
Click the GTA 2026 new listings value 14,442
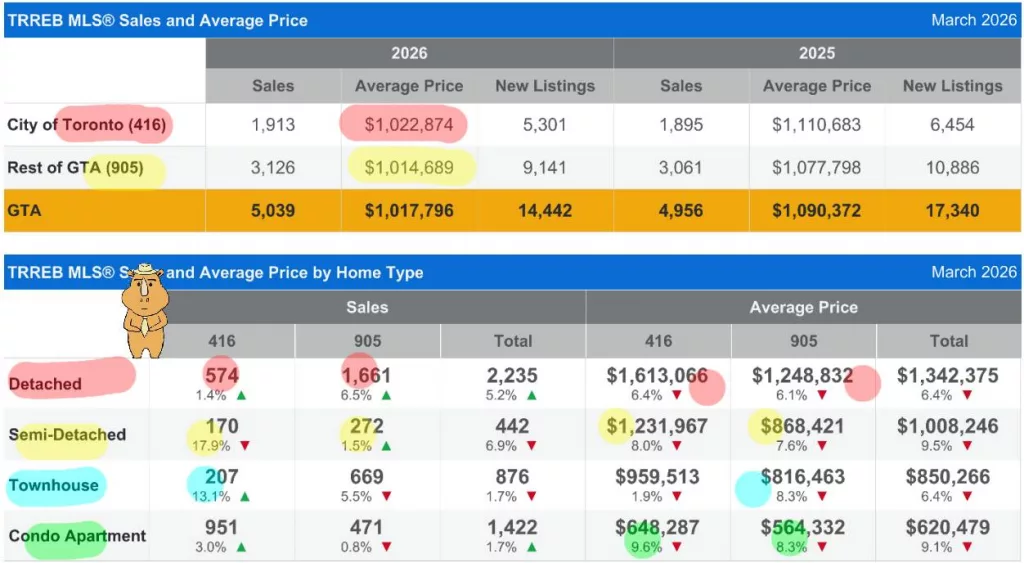(545, 211)
